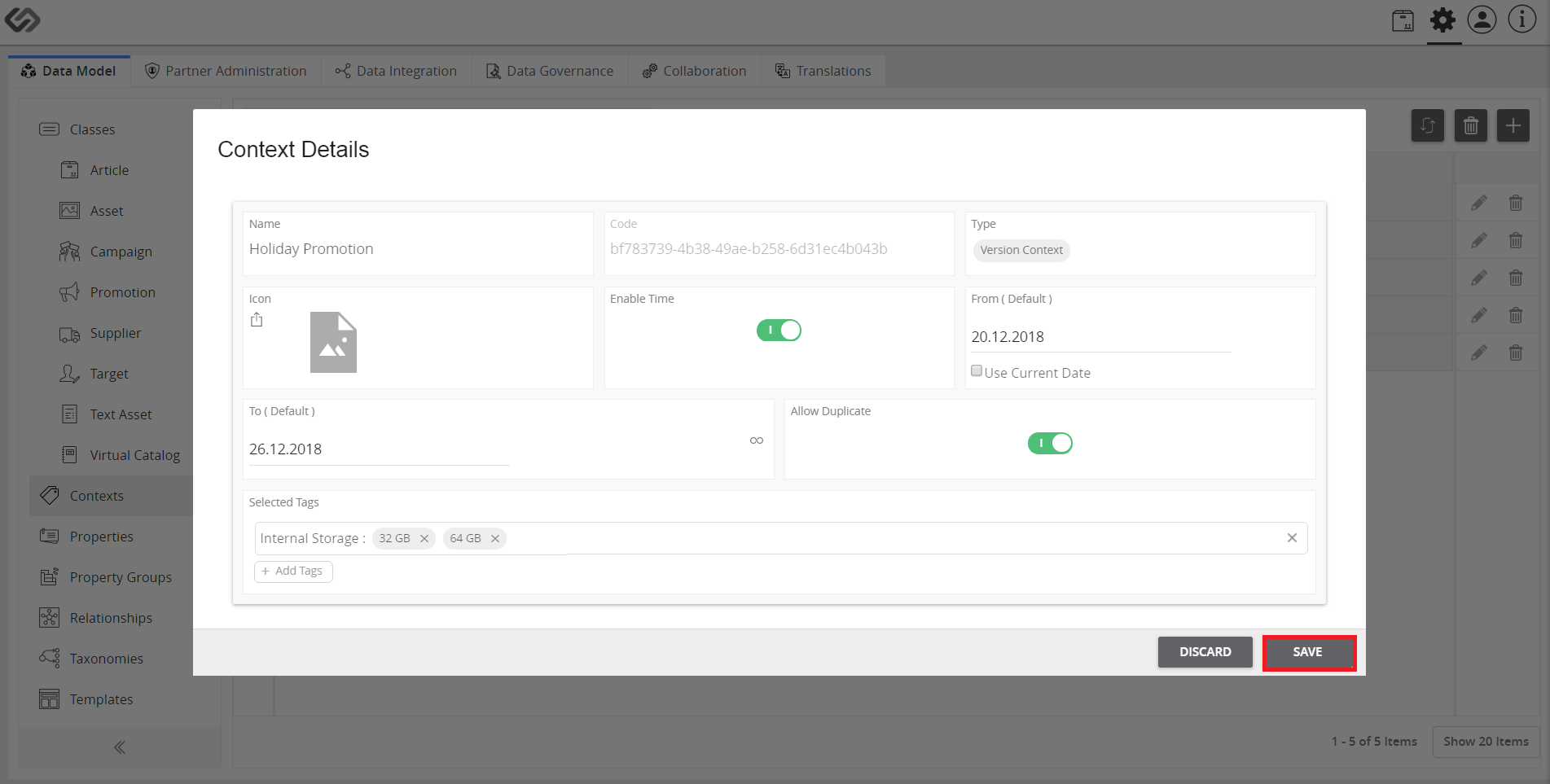Click the DISCARD button
1550x784 pixels.
[1205, 652]
